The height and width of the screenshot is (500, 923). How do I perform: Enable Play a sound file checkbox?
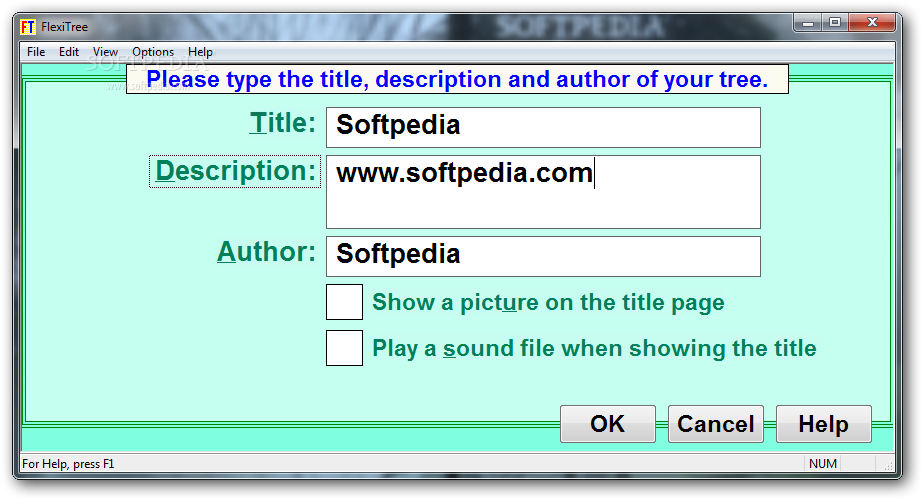[x=344, y=348]
